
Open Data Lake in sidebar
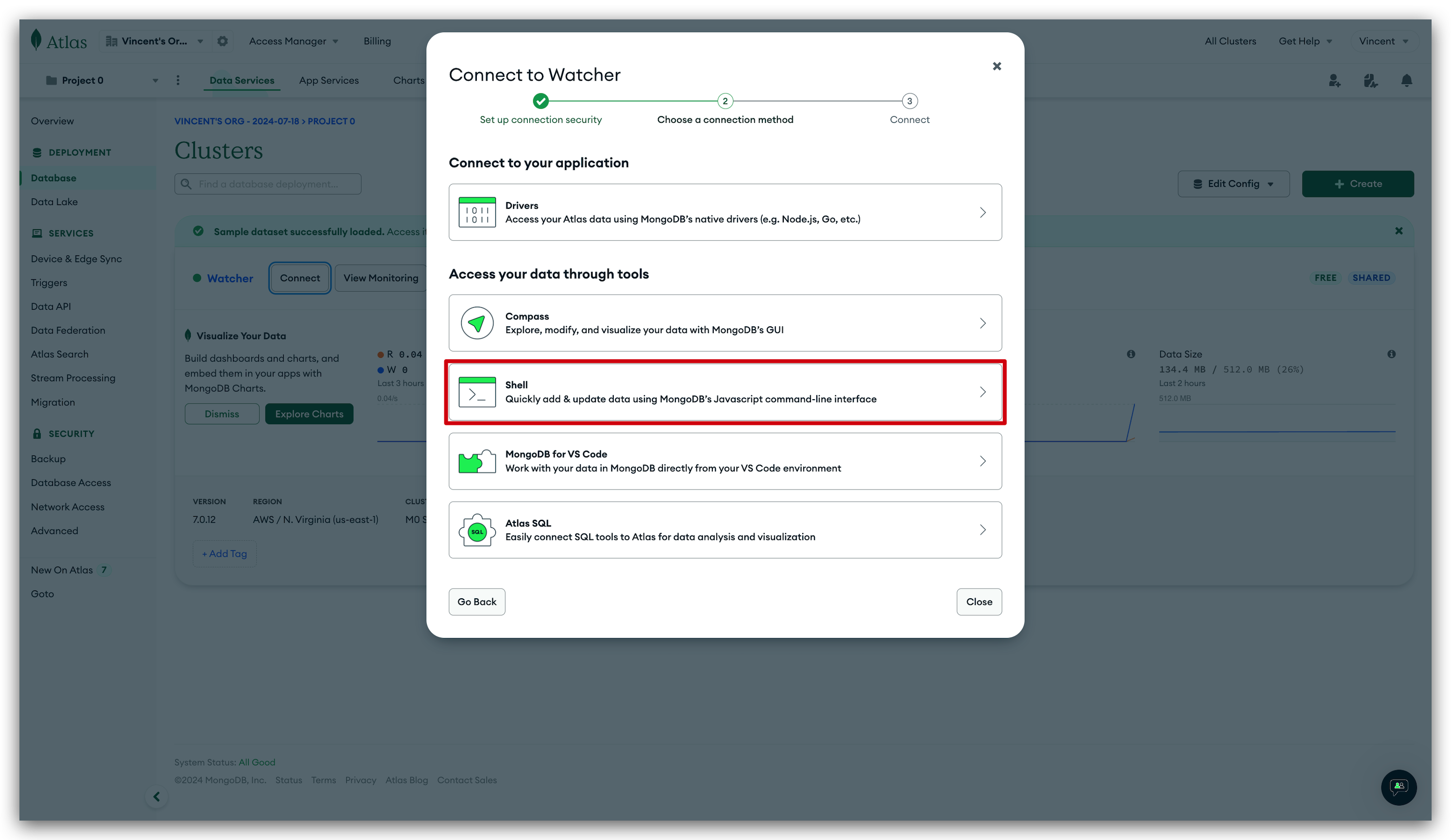(x=54, y=202)
